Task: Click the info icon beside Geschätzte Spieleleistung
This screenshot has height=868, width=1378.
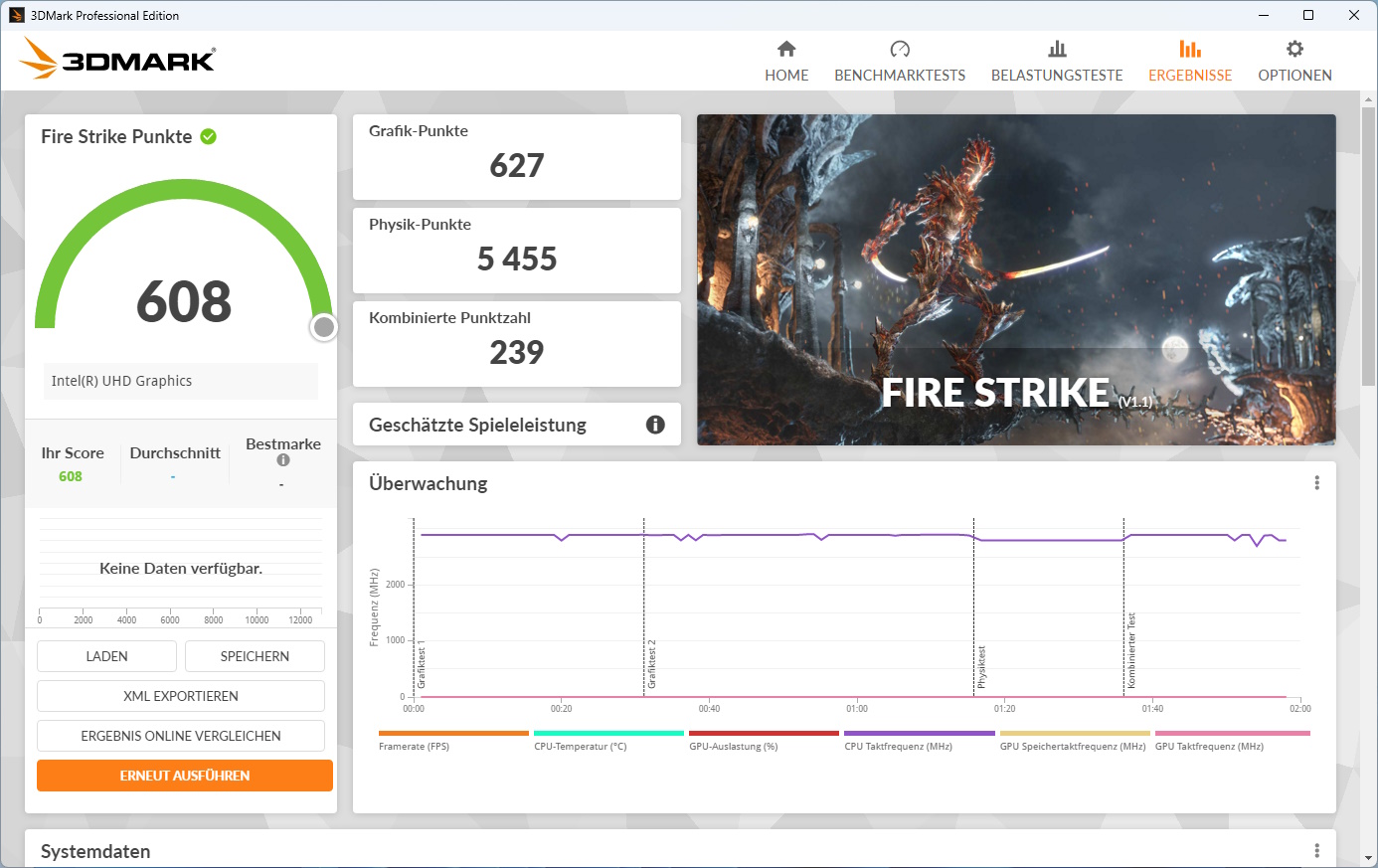Action: (654, 425)
